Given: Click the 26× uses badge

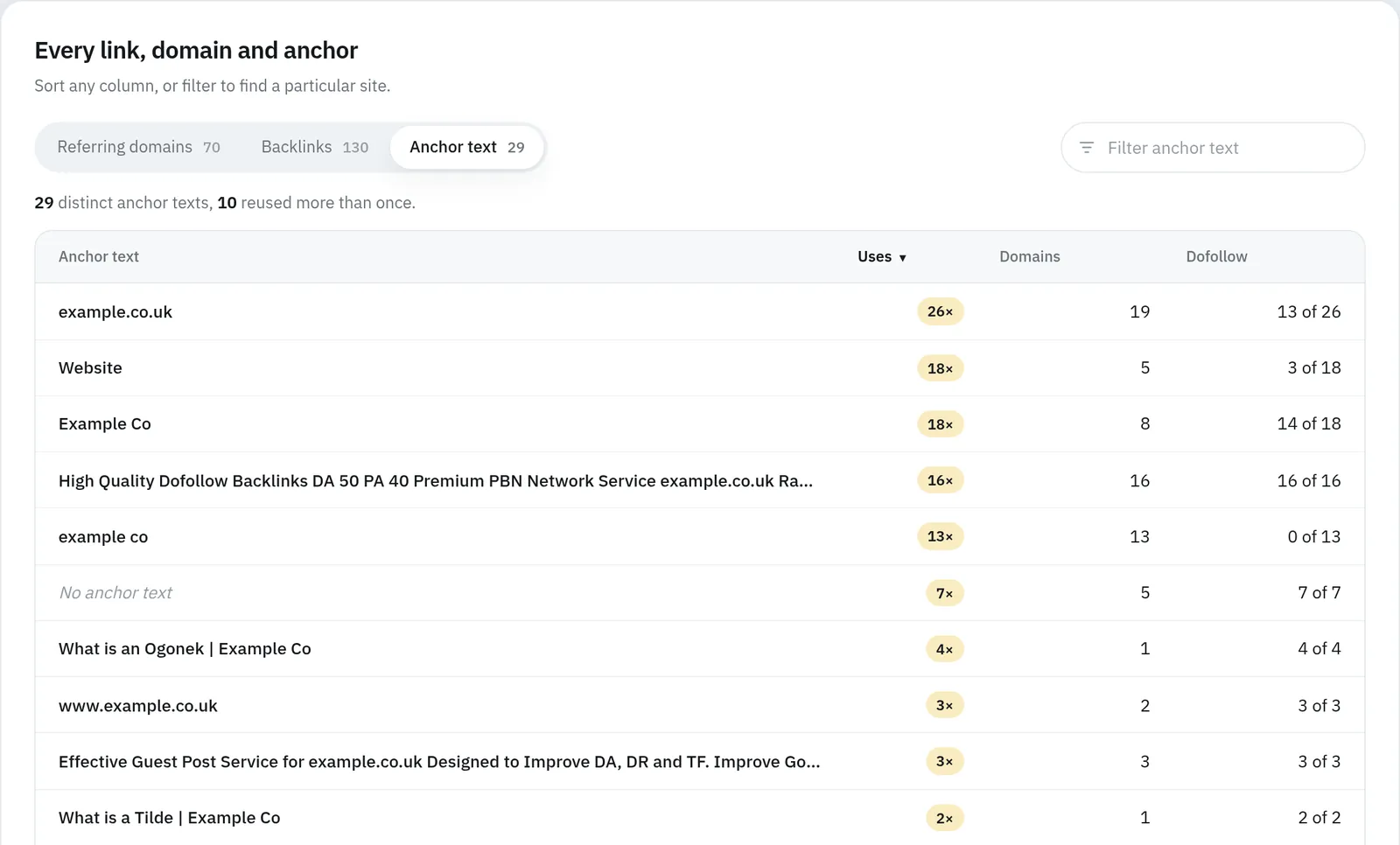Looking at the screenshot, I should coord(941,311).
